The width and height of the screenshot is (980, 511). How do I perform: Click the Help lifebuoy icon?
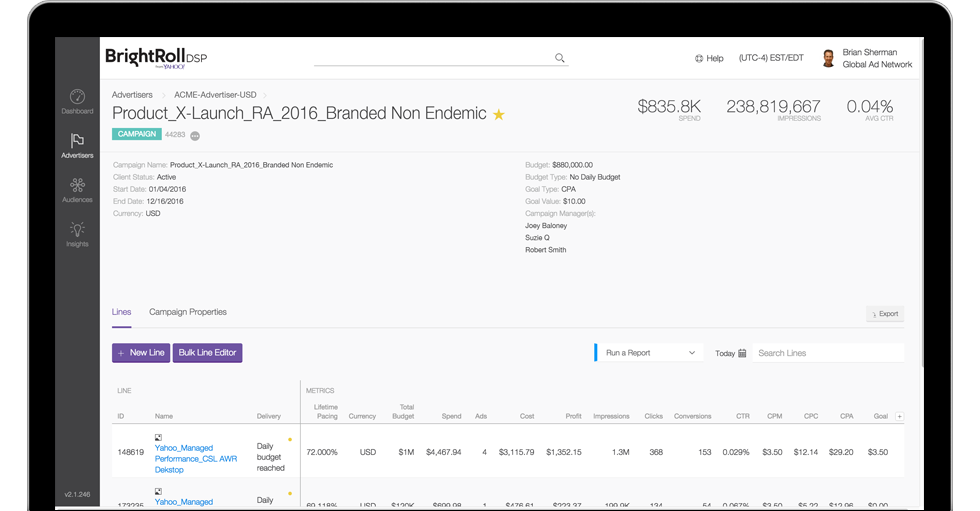(x=699, y=58)
